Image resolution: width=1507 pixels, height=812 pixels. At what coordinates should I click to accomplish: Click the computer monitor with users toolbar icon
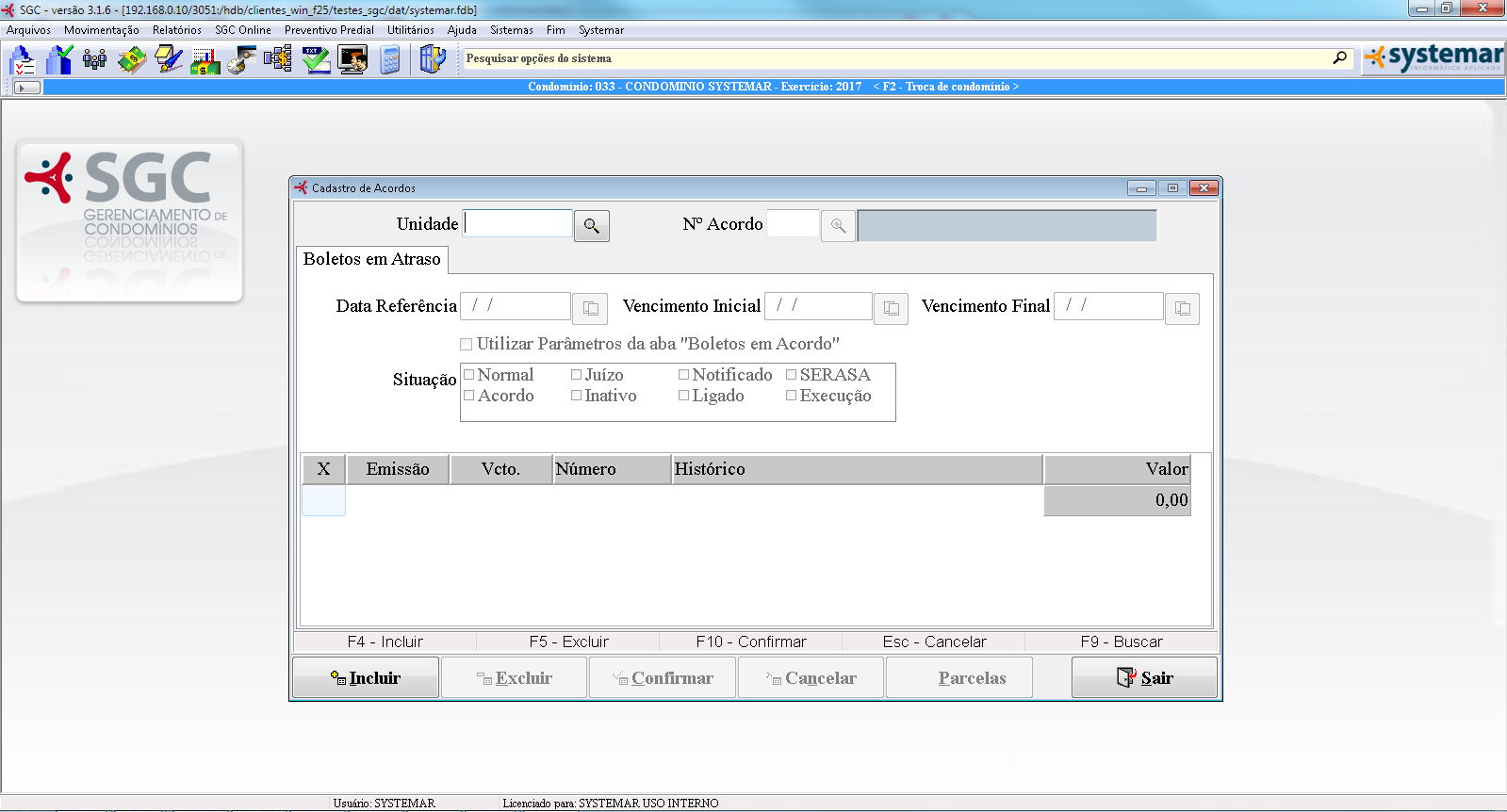[x=352, y=60]
